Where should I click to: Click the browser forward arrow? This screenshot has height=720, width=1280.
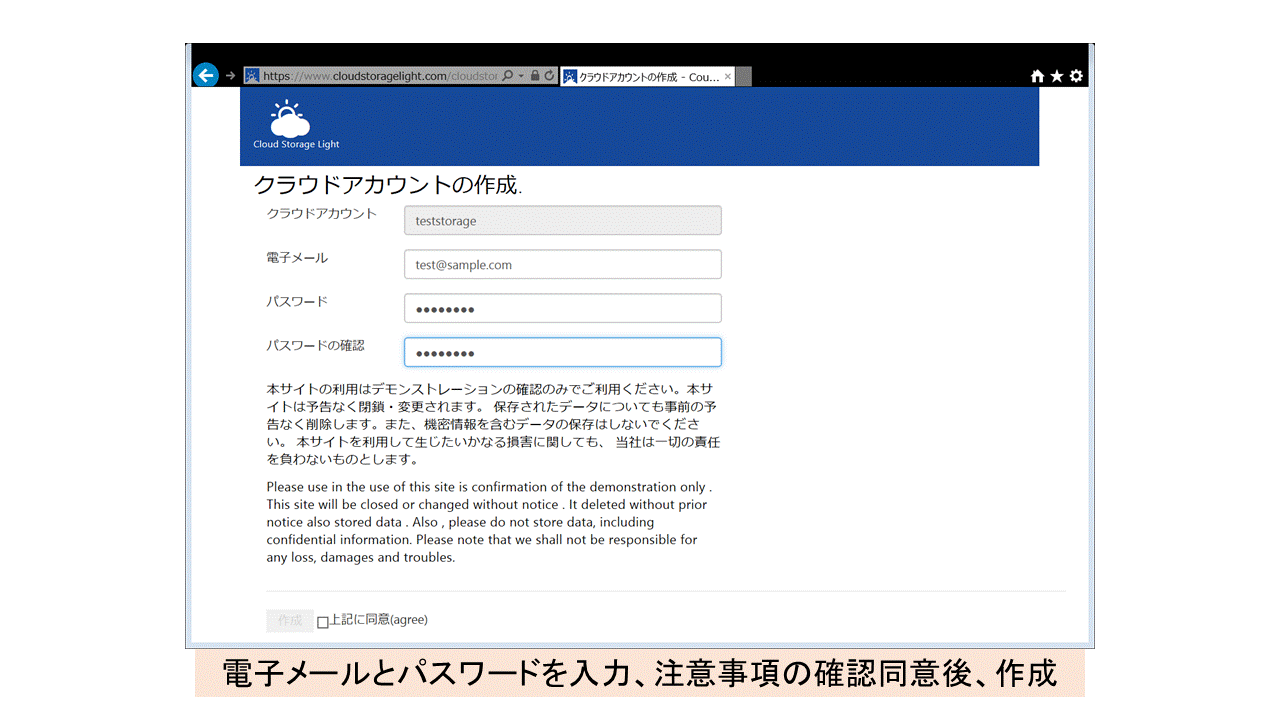[x=231, y=76]
